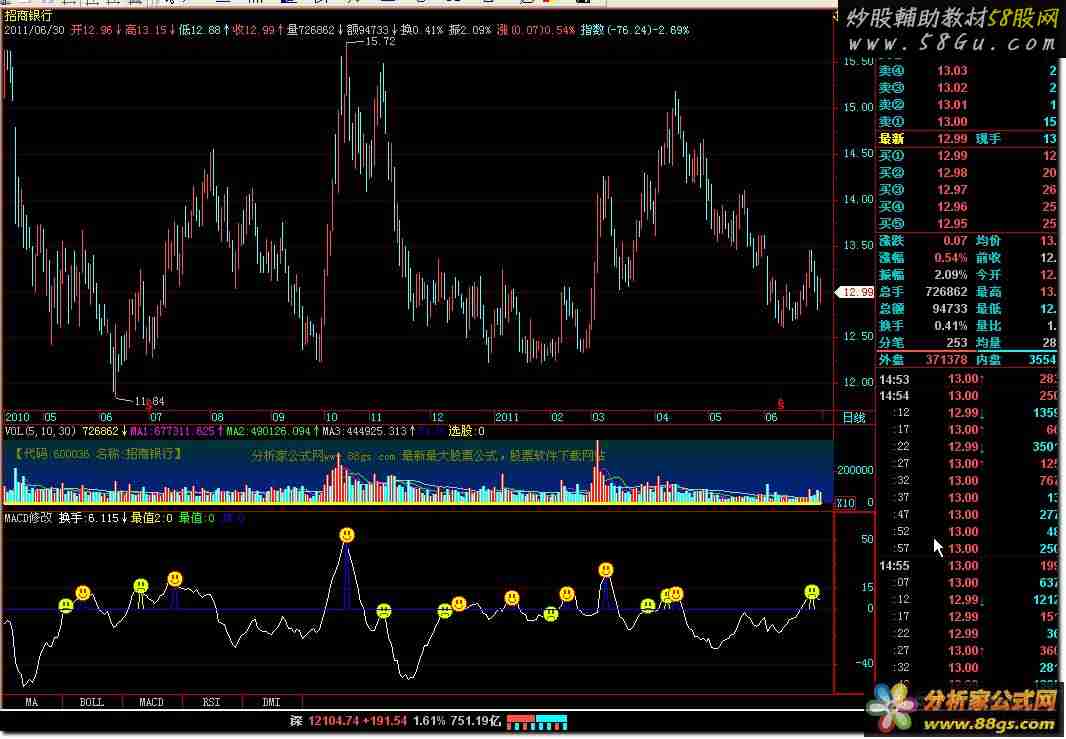The height and width of the screenshot is (739, 1066).
Task: Click the 14:55 tick trade row
Action: tap(969, 566)
